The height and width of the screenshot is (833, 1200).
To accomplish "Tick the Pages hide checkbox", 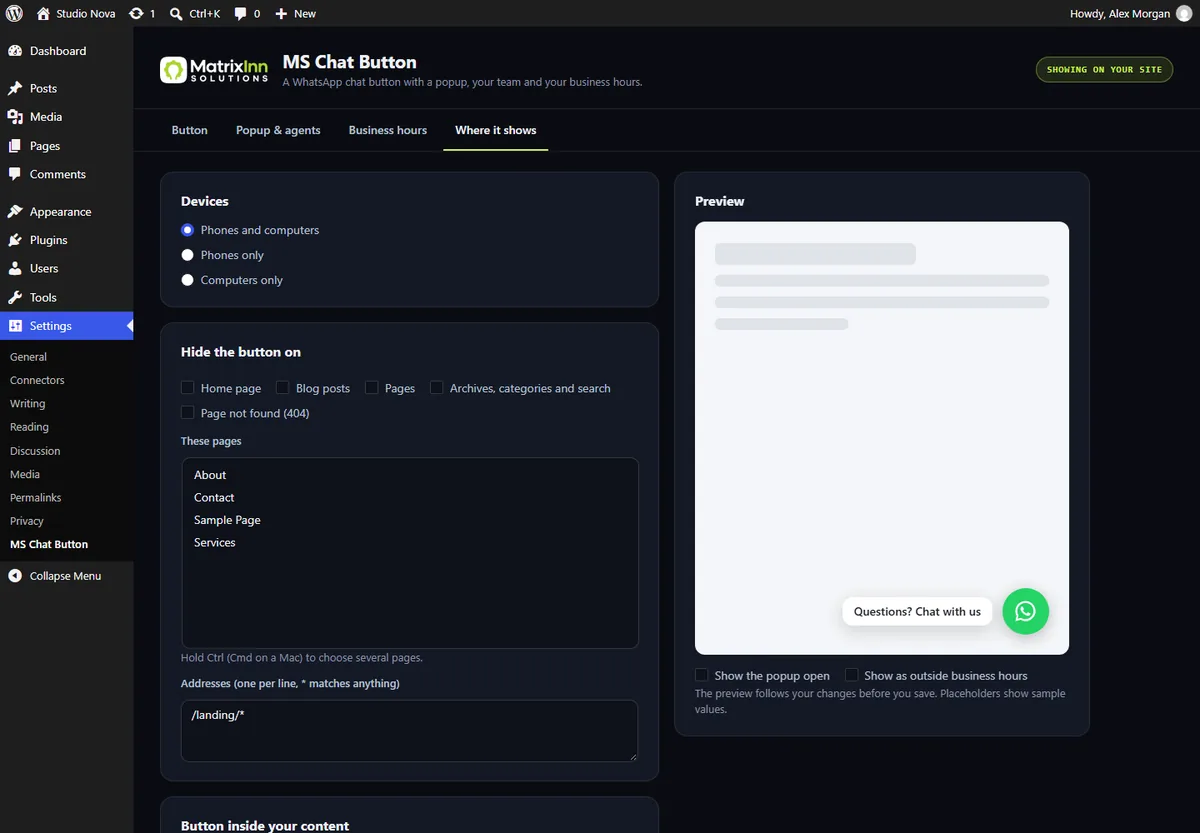I will 371,388.
